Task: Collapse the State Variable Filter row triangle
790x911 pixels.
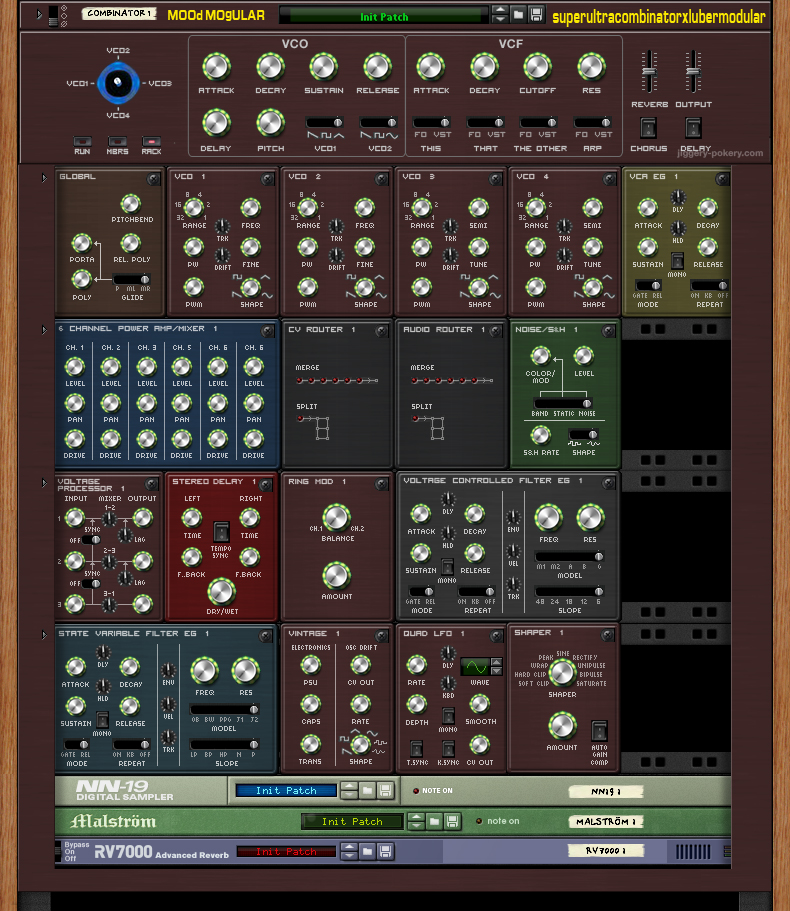Action: point(44,635)
